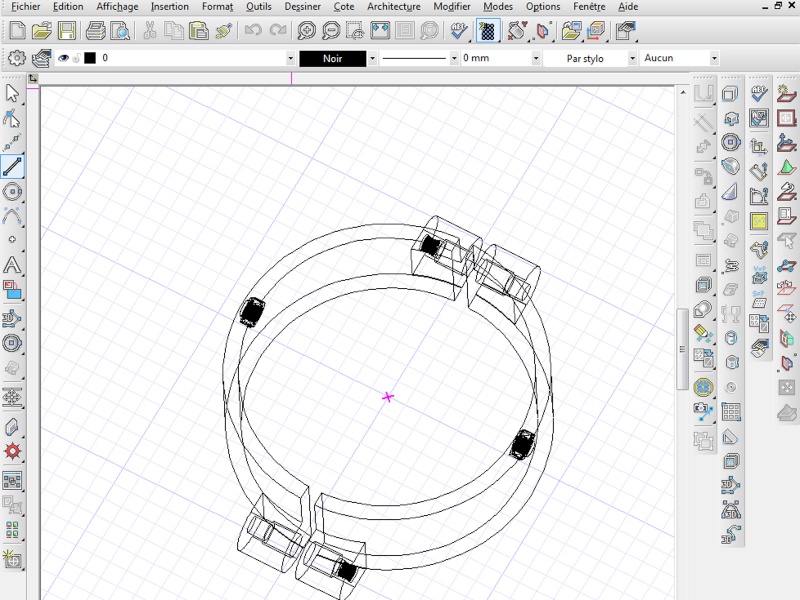Expand the Par stylo dropdown

632,58
